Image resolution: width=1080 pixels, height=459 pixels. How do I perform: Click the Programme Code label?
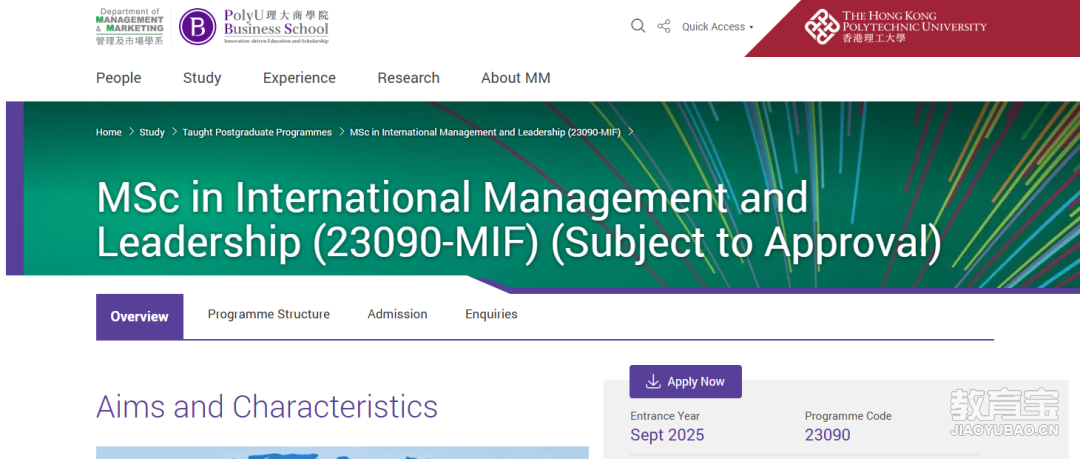pos(848,416)
